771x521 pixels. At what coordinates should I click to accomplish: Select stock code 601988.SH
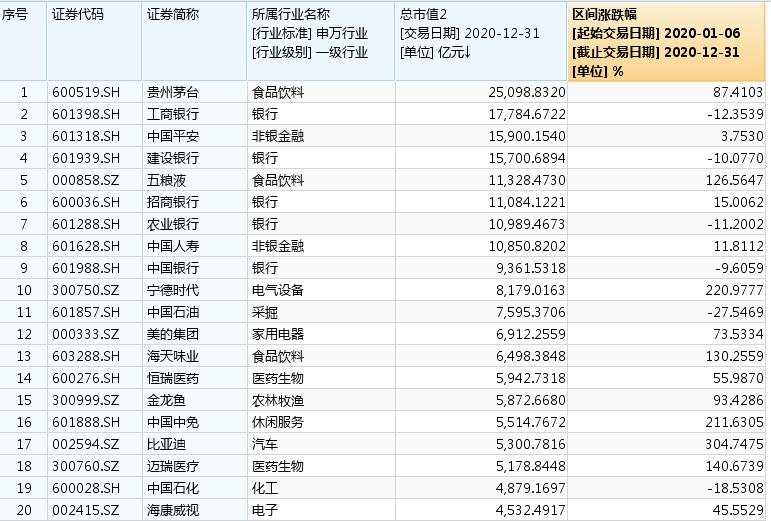[86, 268]
